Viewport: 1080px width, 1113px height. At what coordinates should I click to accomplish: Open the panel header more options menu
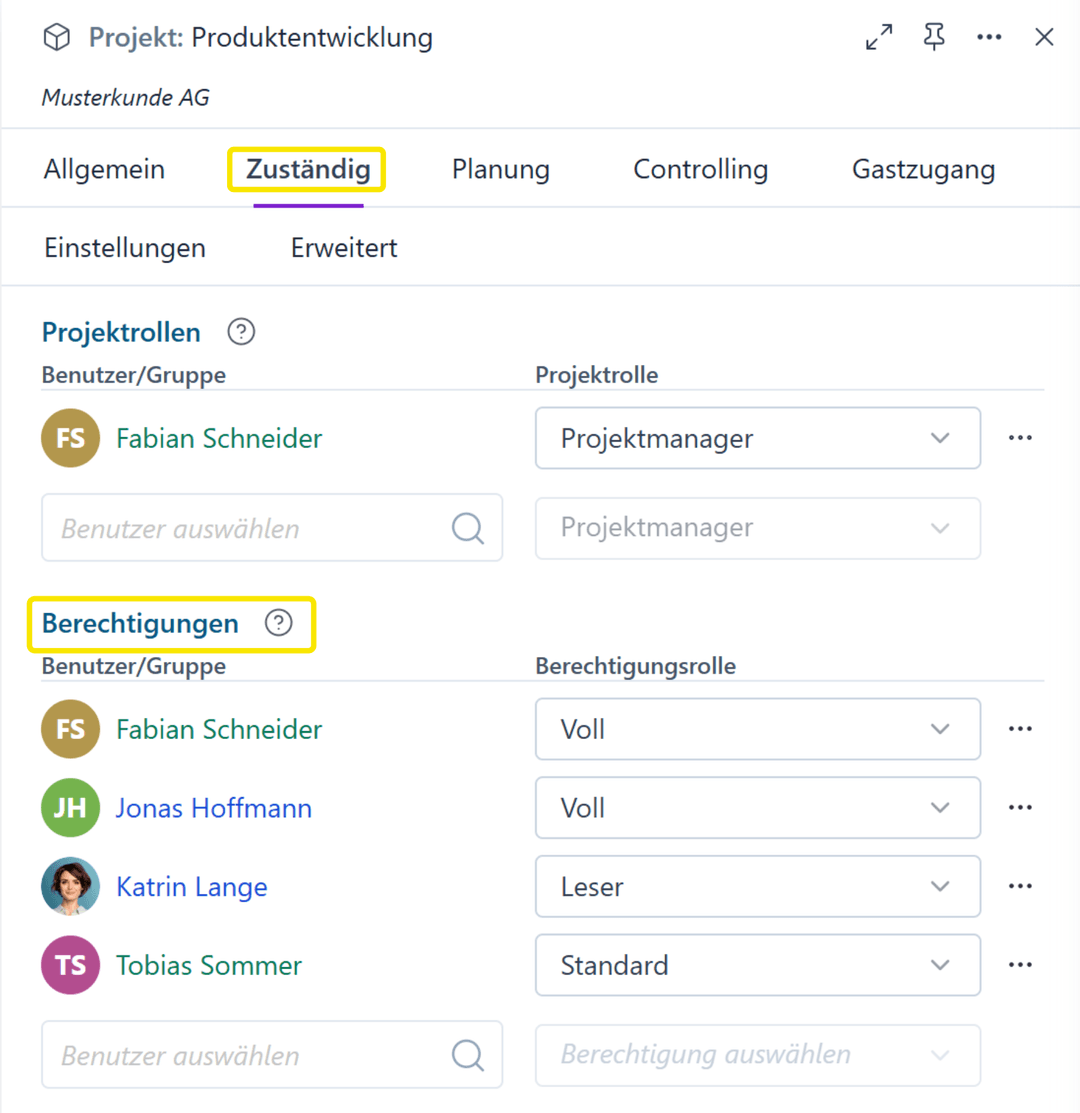[x=989, y=38]
